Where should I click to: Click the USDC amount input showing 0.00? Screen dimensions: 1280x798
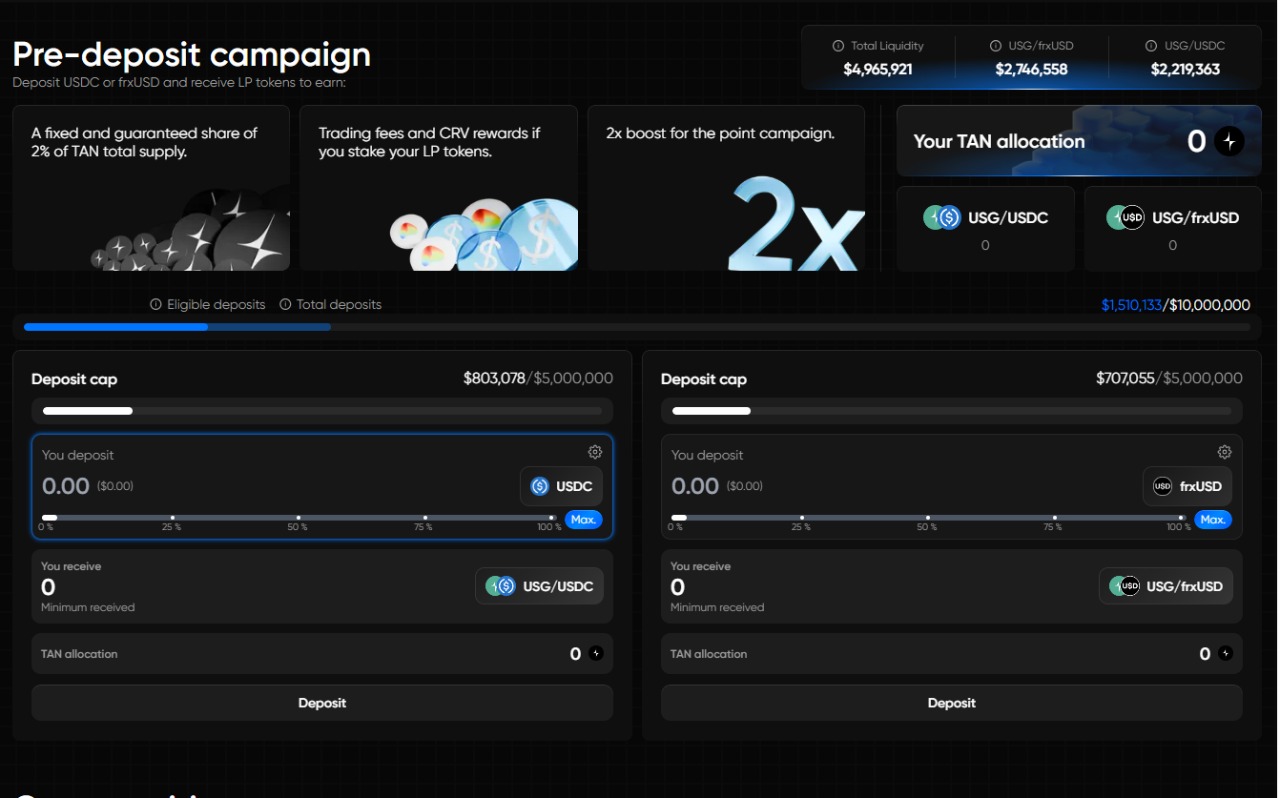coord(66,486)
